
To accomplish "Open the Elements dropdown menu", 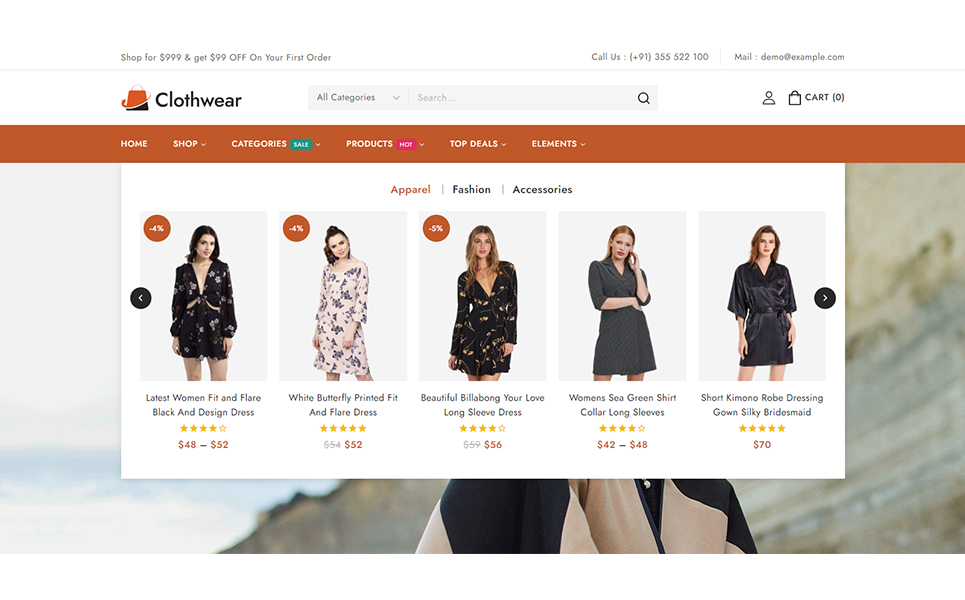I will 558,144.
